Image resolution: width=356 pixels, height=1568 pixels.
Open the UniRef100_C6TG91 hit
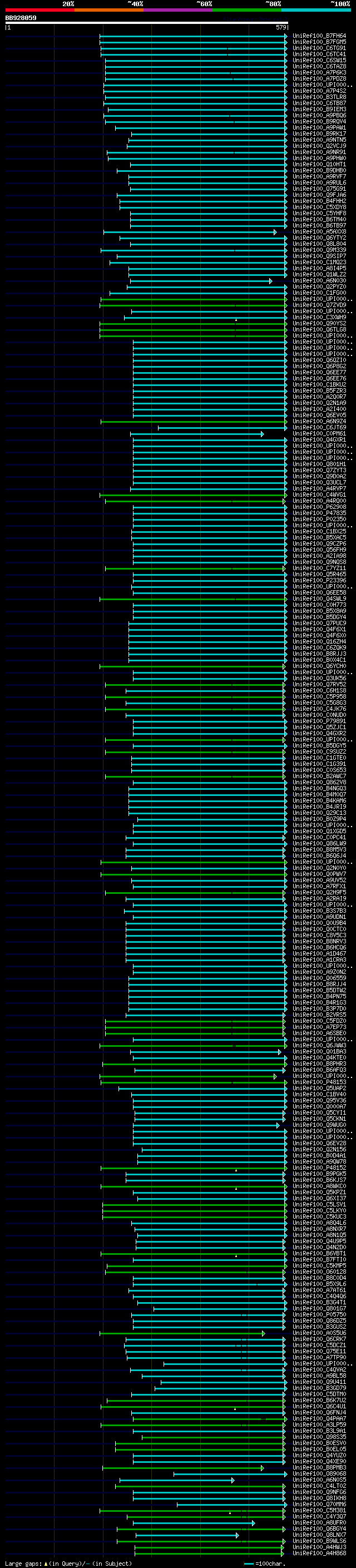319,48
